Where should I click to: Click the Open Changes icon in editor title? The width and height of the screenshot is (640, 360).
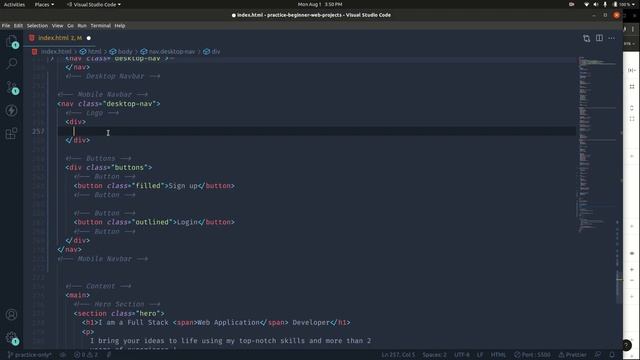tap(587, 38)
